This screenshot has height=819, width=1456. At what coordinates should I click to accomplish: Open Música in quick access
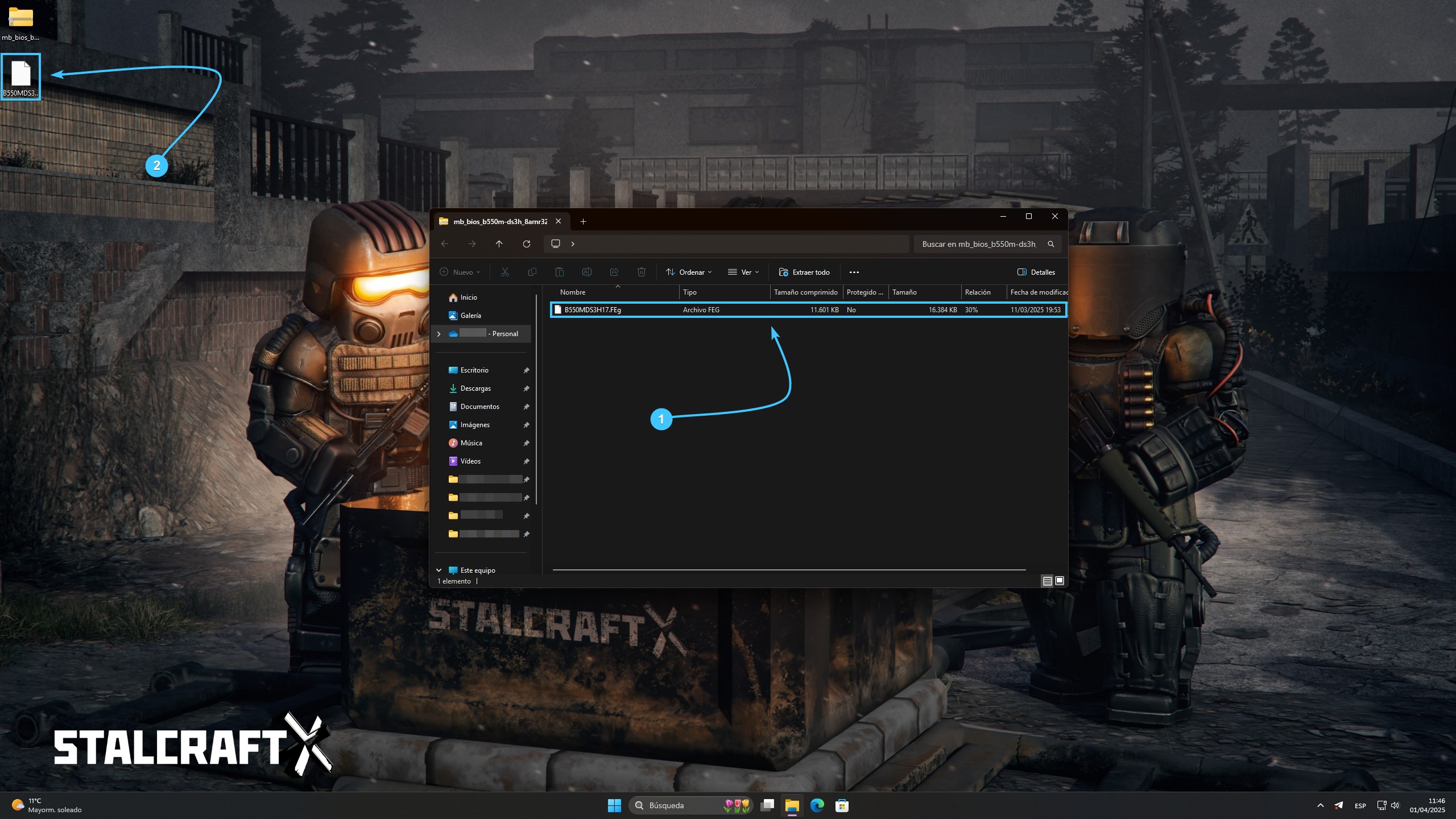(x=471, y=443)
